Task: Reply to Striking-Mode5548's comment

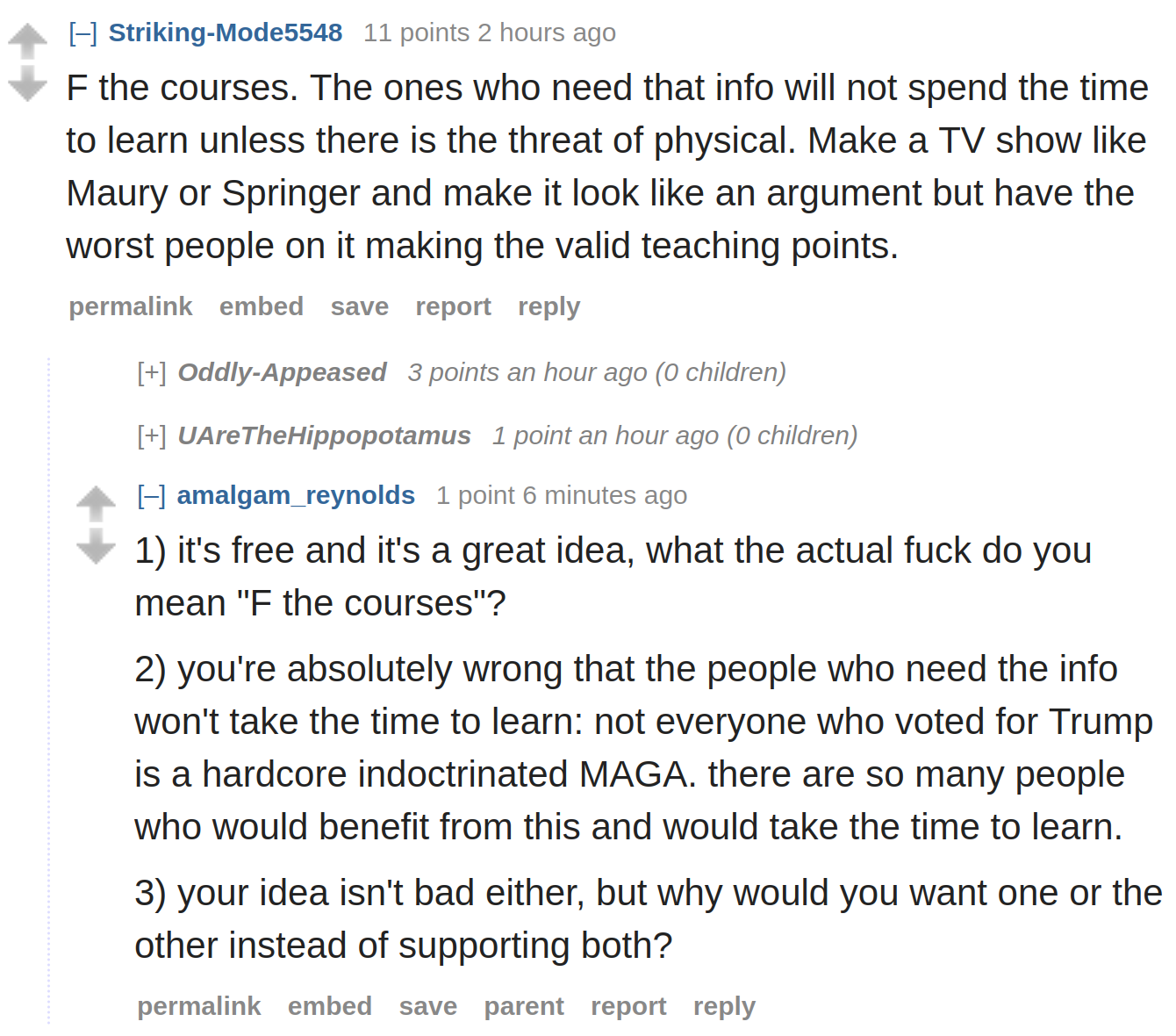Action: point(549,306)
